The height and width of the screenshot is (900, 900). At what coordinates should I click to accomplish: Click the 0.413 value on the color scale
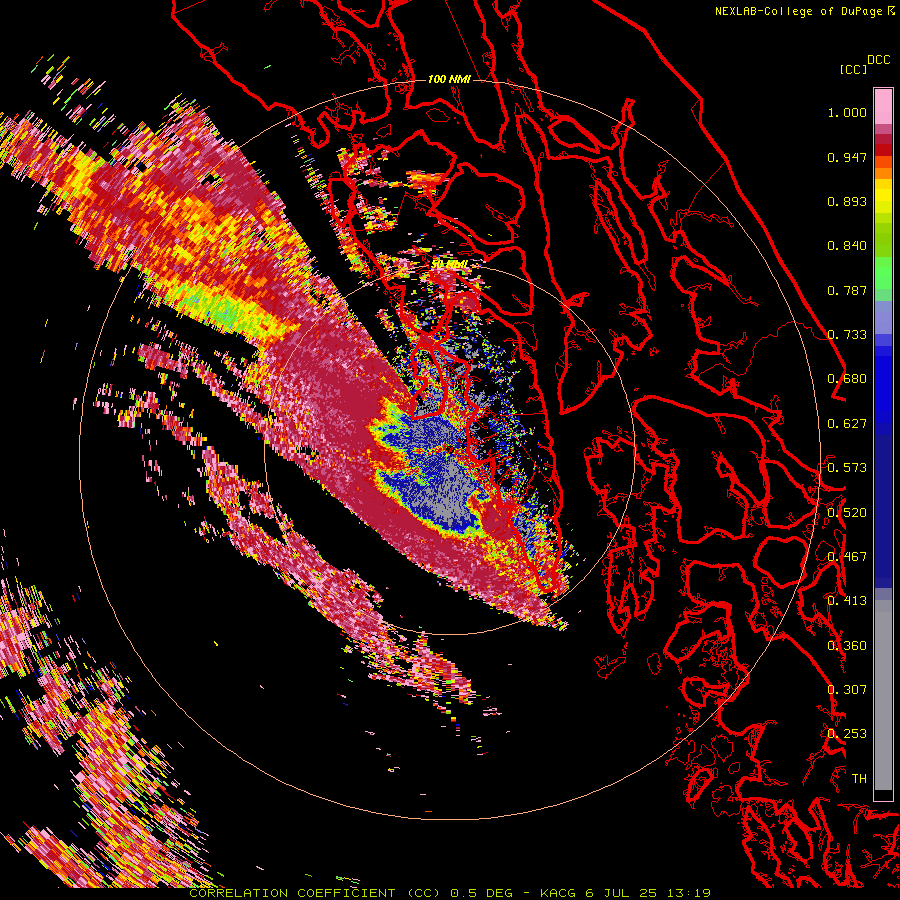click(847, 601)
